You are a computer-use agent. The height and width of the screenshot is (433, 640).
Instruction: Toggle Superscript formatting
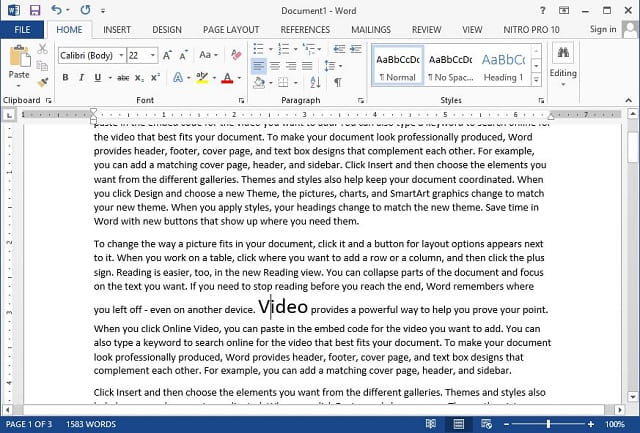pyautogui.click(x=155, y=78)
